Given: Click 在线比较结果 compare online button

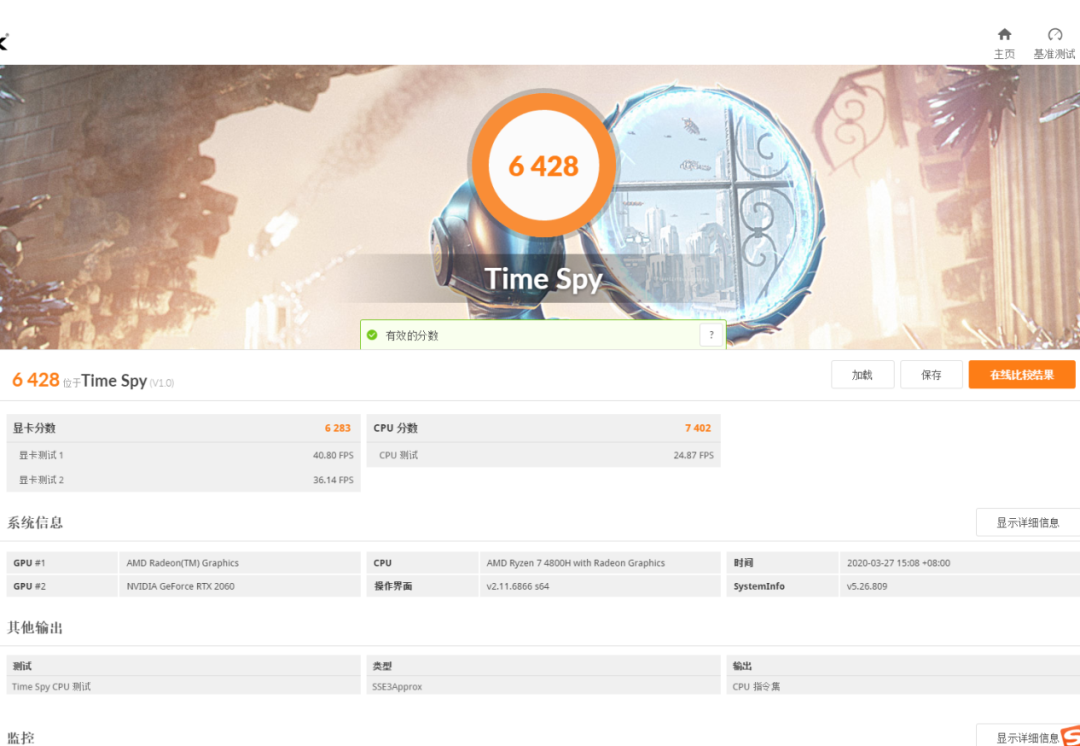Looking at the screenshot, I should [1021, 375].
